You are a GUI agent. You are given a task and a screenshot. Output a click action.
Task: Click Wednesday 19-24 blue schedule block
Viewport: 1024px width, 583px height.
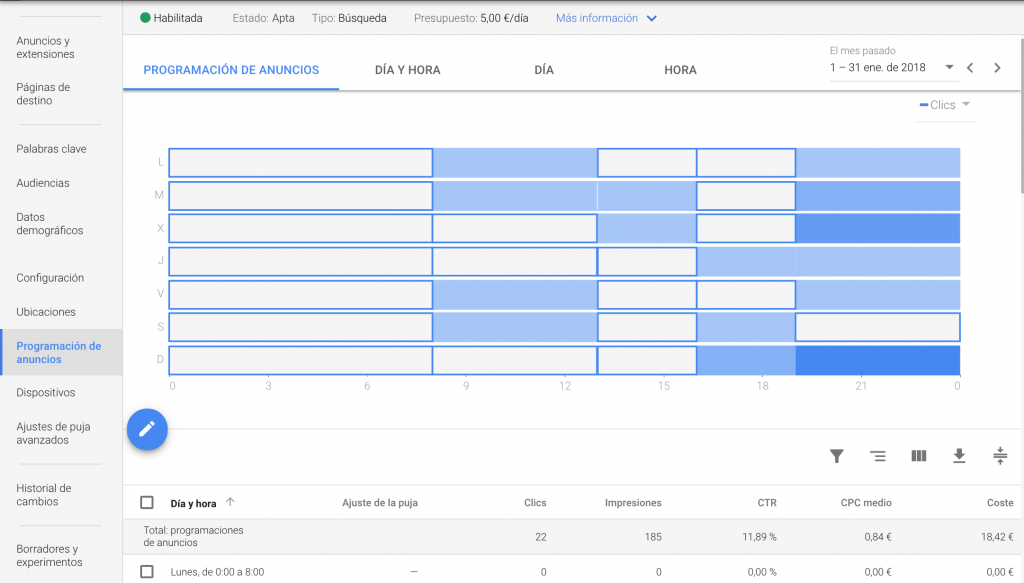[x=878, y=228]
